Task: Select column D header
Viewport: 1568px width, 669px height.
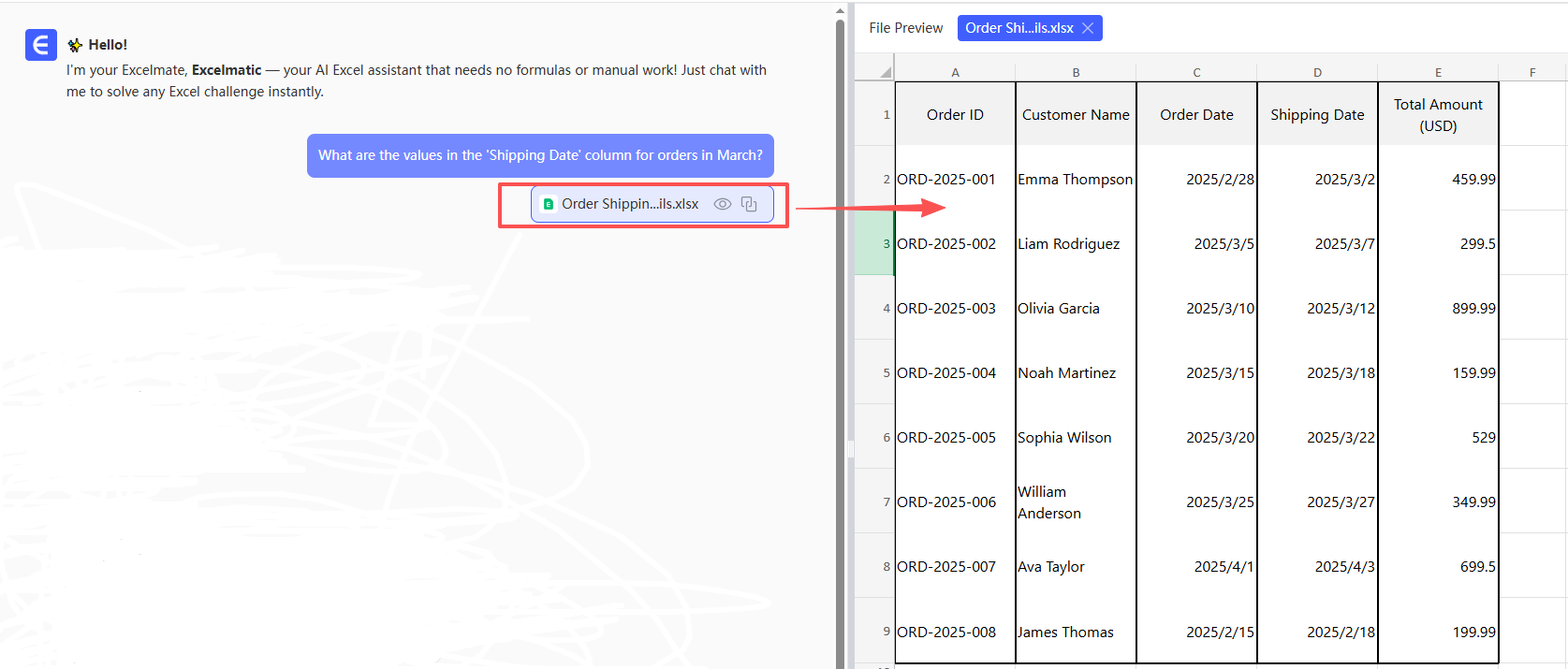Action: pyautogui.click(x=1317, y=72)
